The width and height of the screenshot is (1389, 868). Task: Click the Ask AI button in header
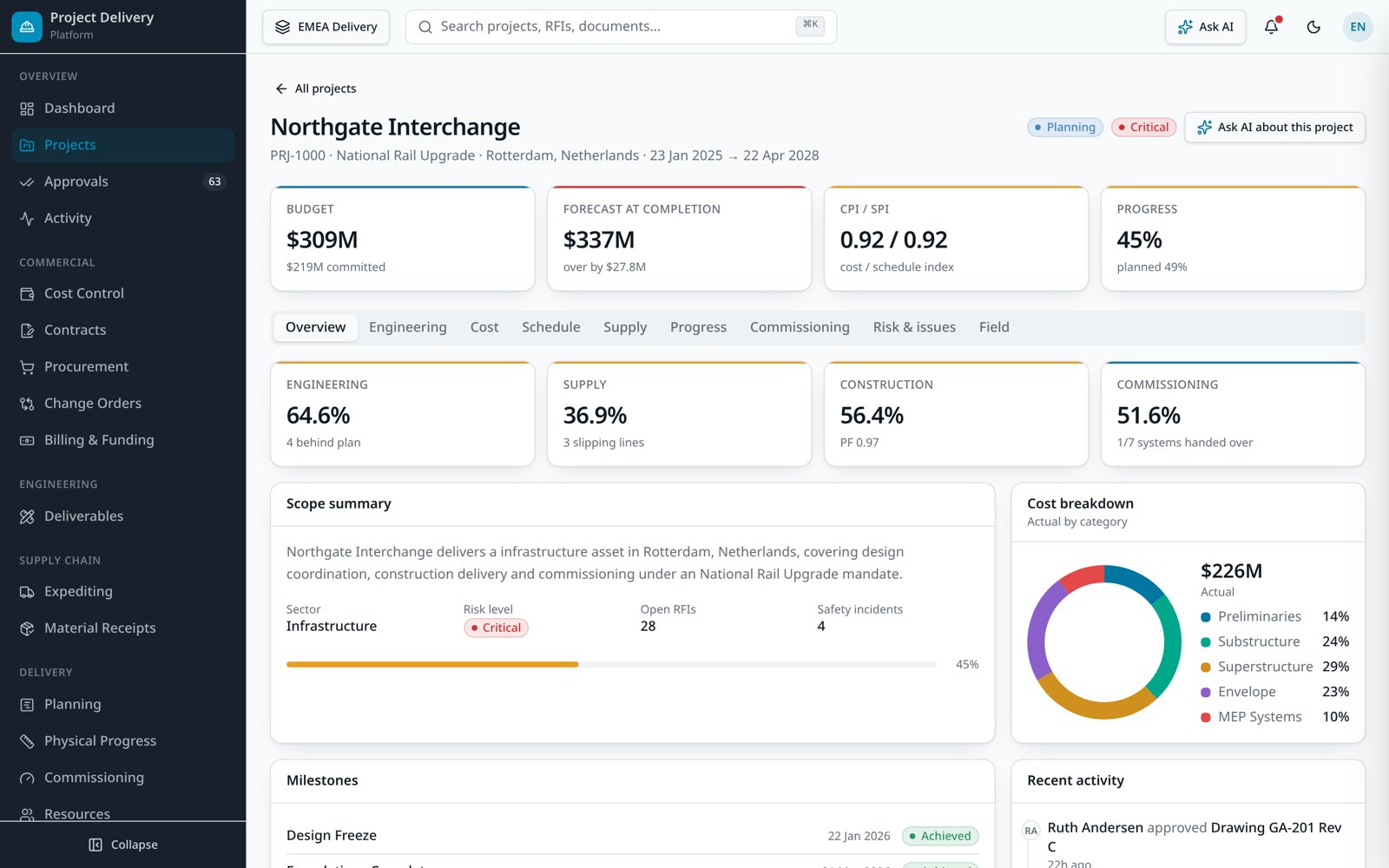(x=1205, y=27)
